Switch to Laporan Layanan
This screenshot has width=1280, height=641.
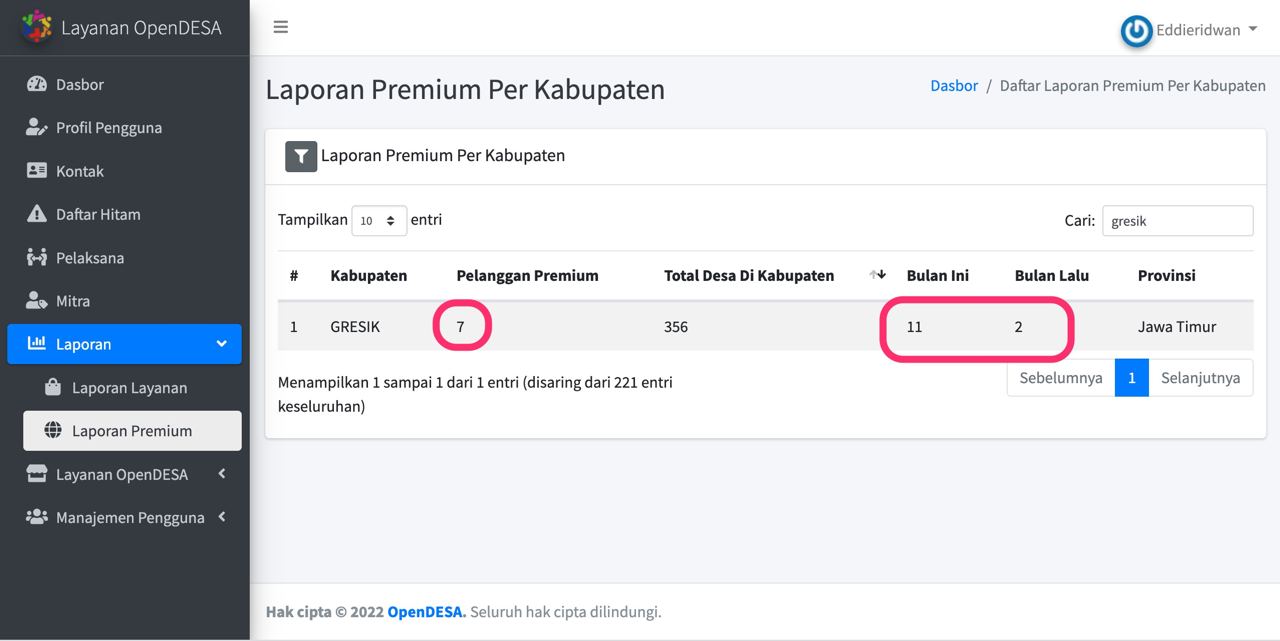(x=131, y=387)
